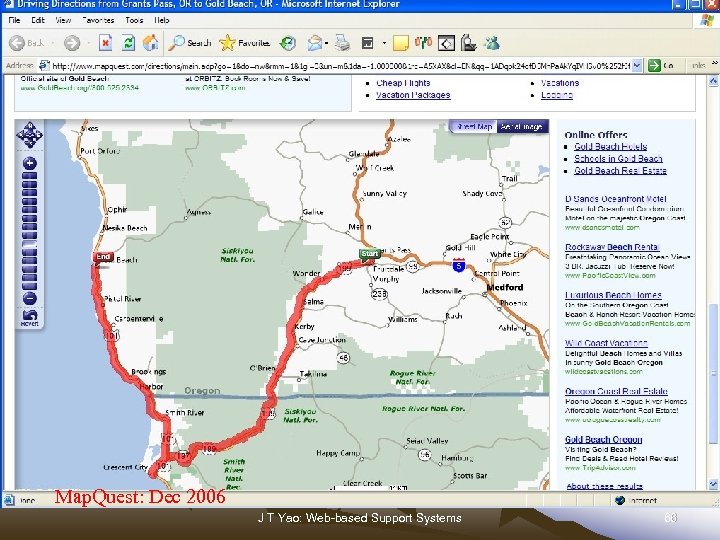Viewport: 720px width, 540px height.
Task: Open the Favorites menu
Action: coord(98,20)
